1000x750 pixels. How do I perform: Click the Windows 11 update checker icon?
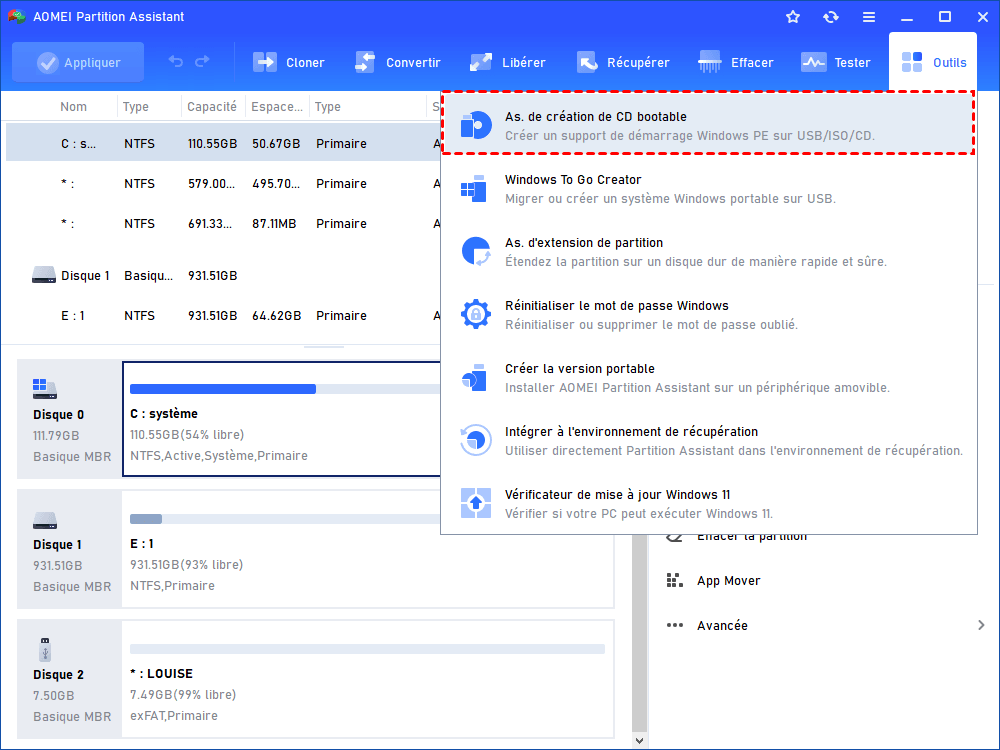point(476,503)
